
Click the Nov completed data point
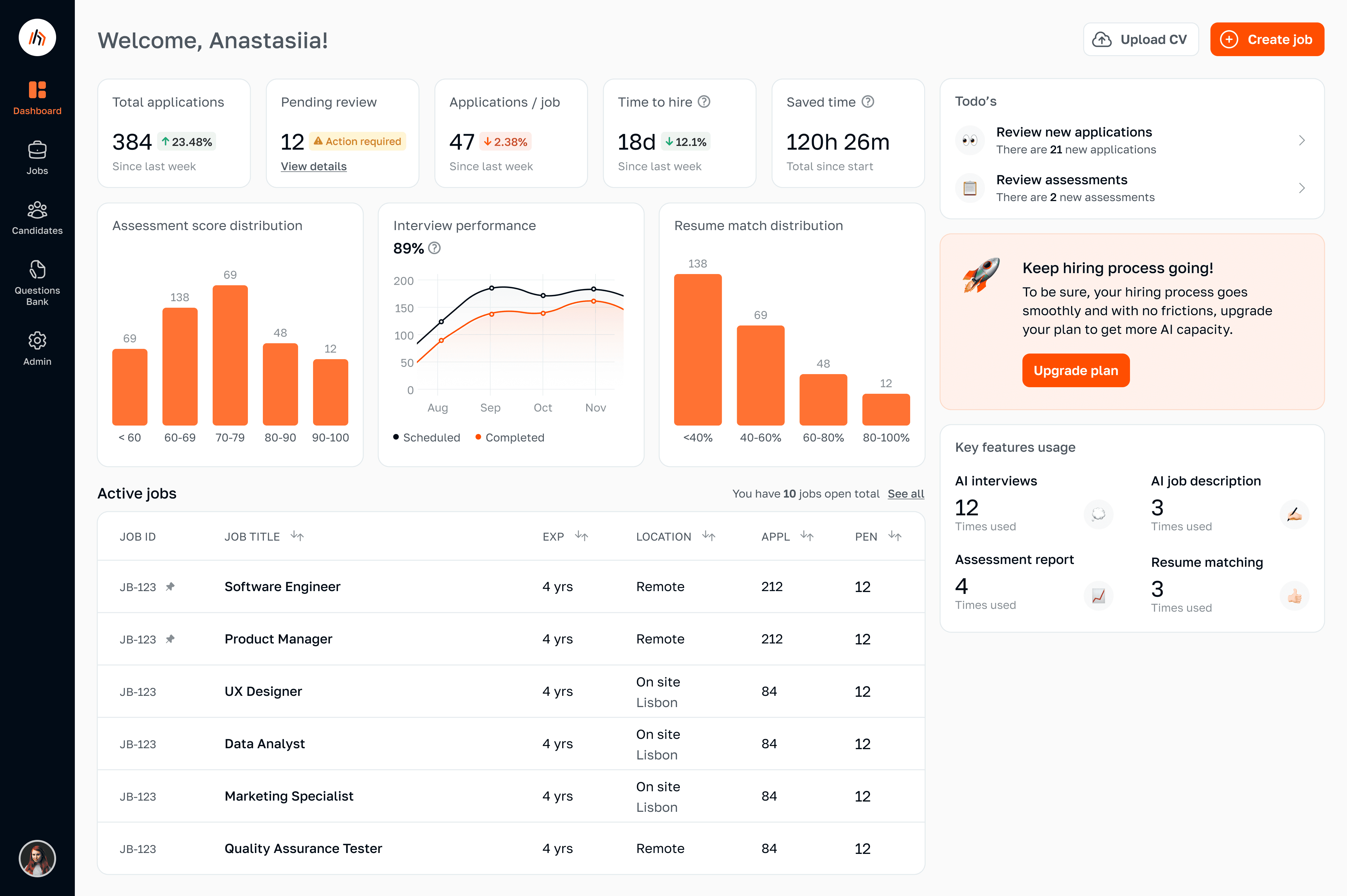point(594,301)
